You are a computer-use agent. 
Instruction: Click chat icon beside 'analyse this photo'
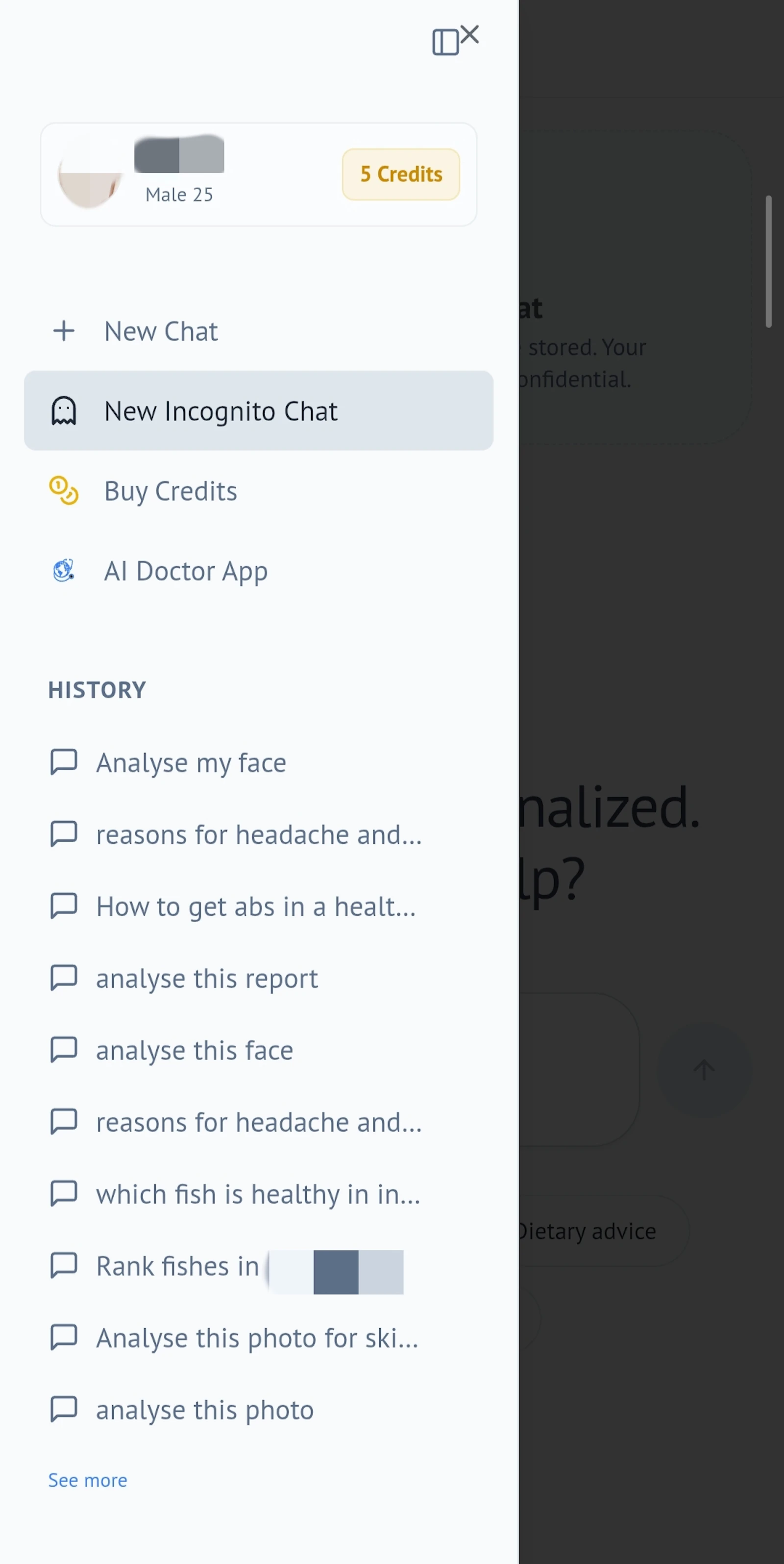[64, 1409]
